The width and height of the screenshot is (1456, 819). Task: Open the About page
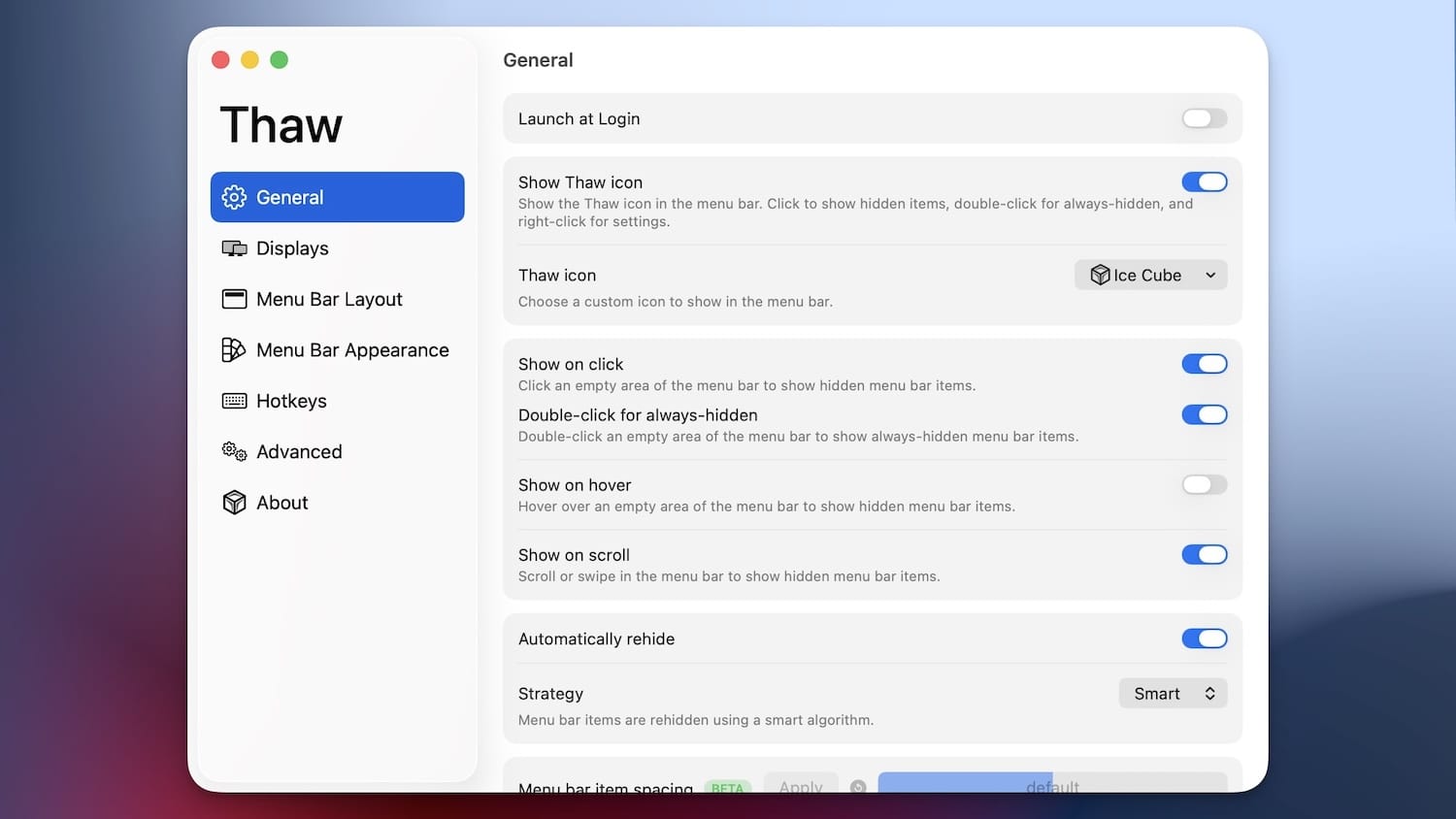(x=337, y=503)
